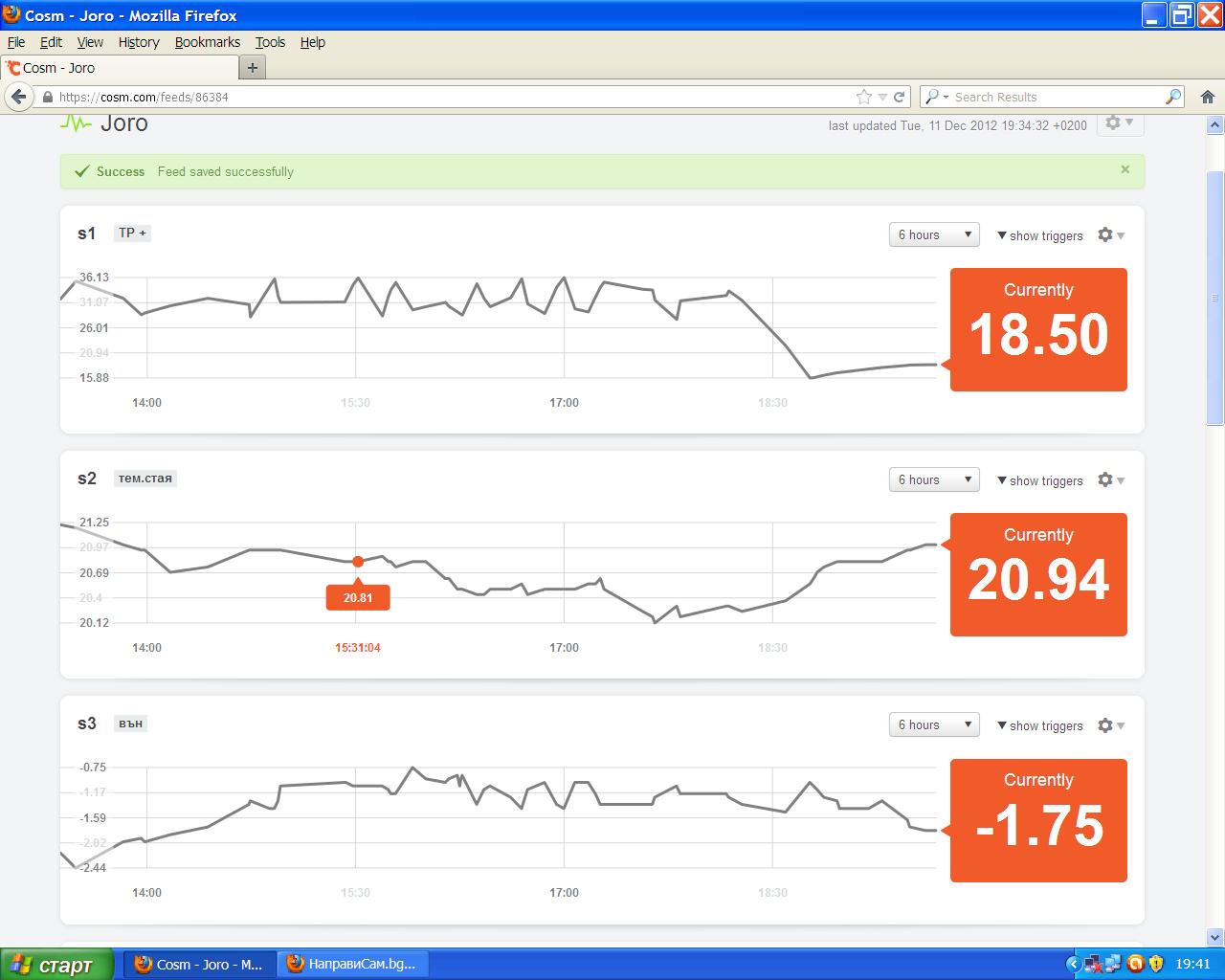The image size is (1225, 980).
Task: Reload the page with the refresh icon
Action: [x=900, y=97]
